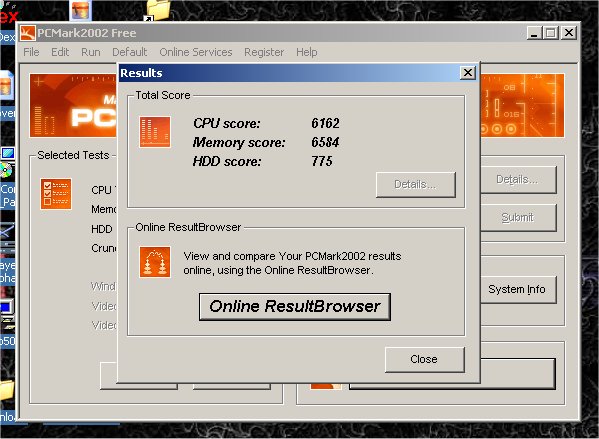Viewport: 599px width, 439px height.
Task: Click the CD disc icon on desktop
Action: click(6, 170)
